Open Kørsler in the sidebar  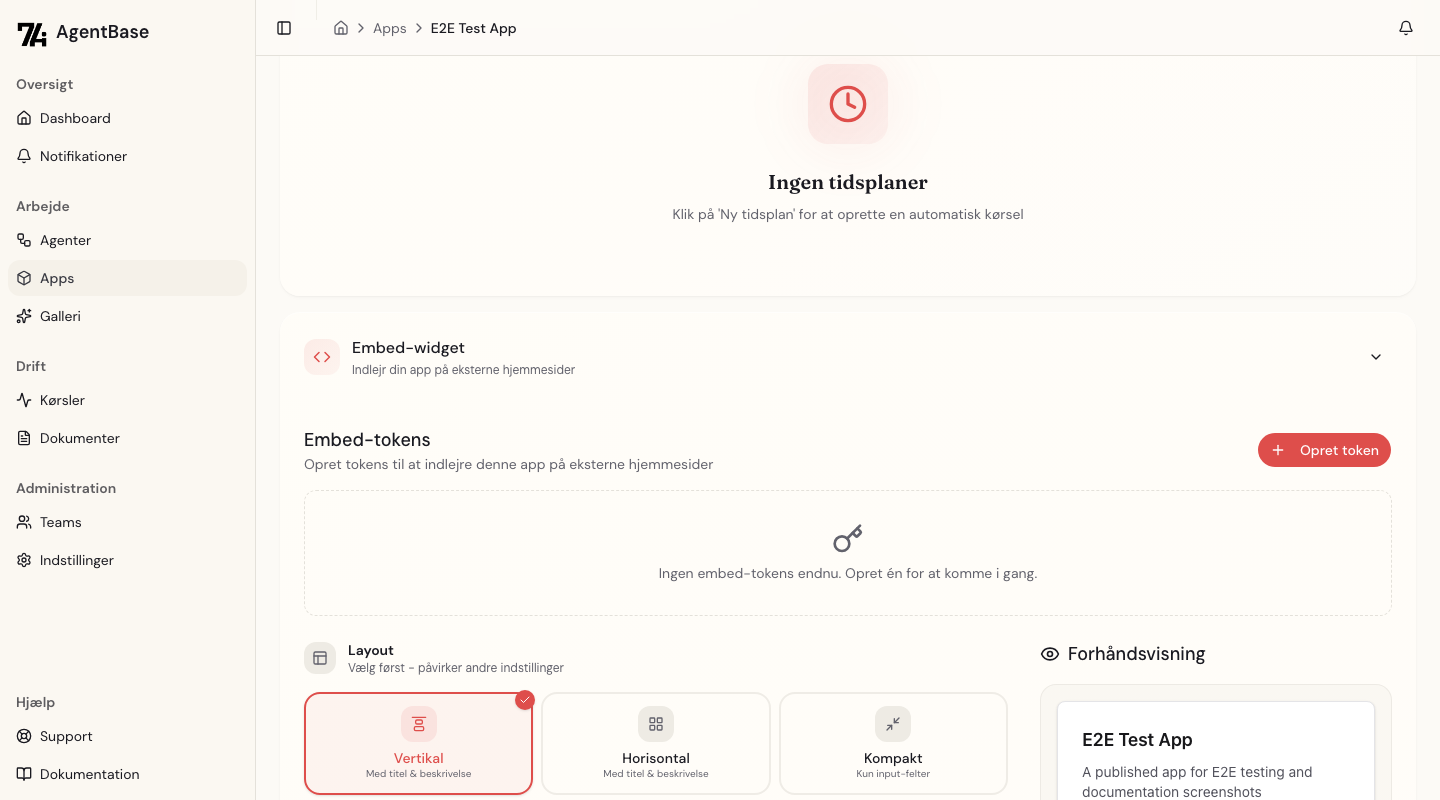click(62, 400)
